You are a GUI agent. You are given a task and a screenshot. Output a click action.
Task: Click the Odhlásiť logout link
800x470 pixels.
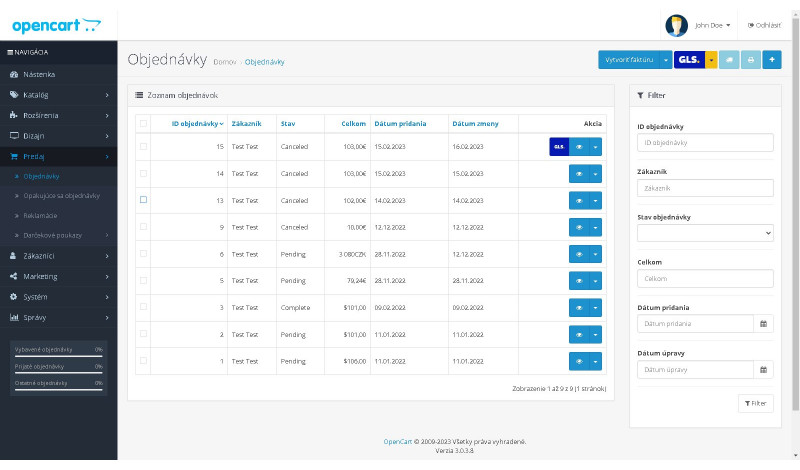click(x=763, y=25)
